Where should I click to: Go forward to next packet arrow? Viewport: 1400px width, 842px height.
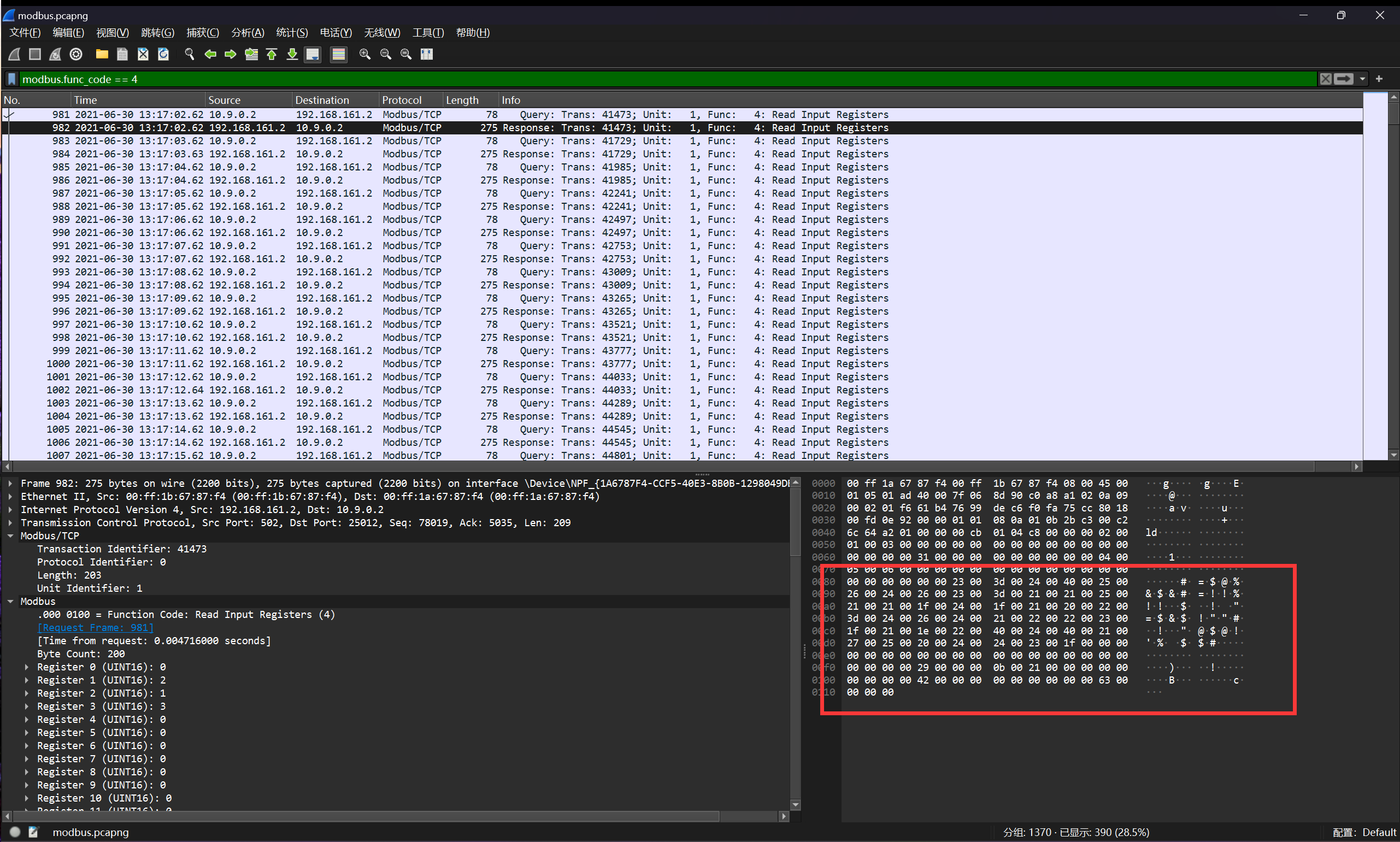point(230,55)
